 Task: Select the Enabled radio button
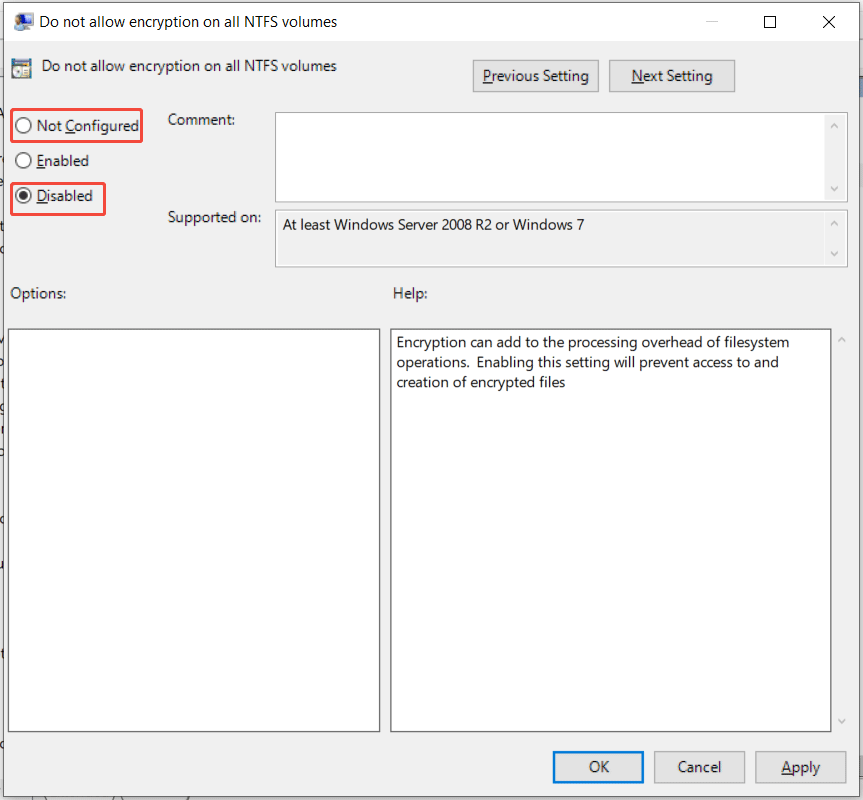[23, 160]
